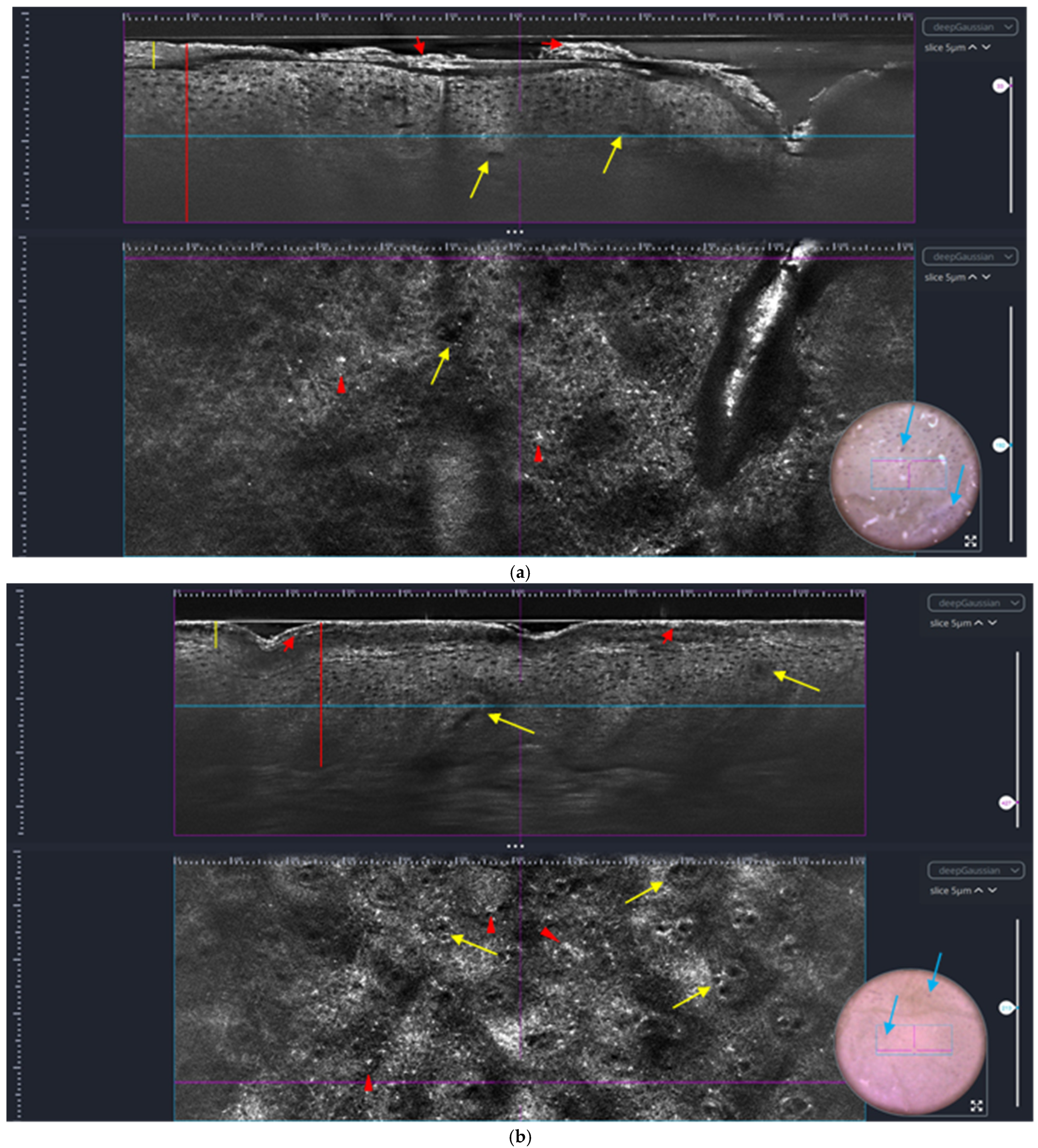Image resolution: width=1038 pixels, height=1148 pixels.
Task: Click three-dot divider handle between figure (b) panels
Action: pos(515,846)
